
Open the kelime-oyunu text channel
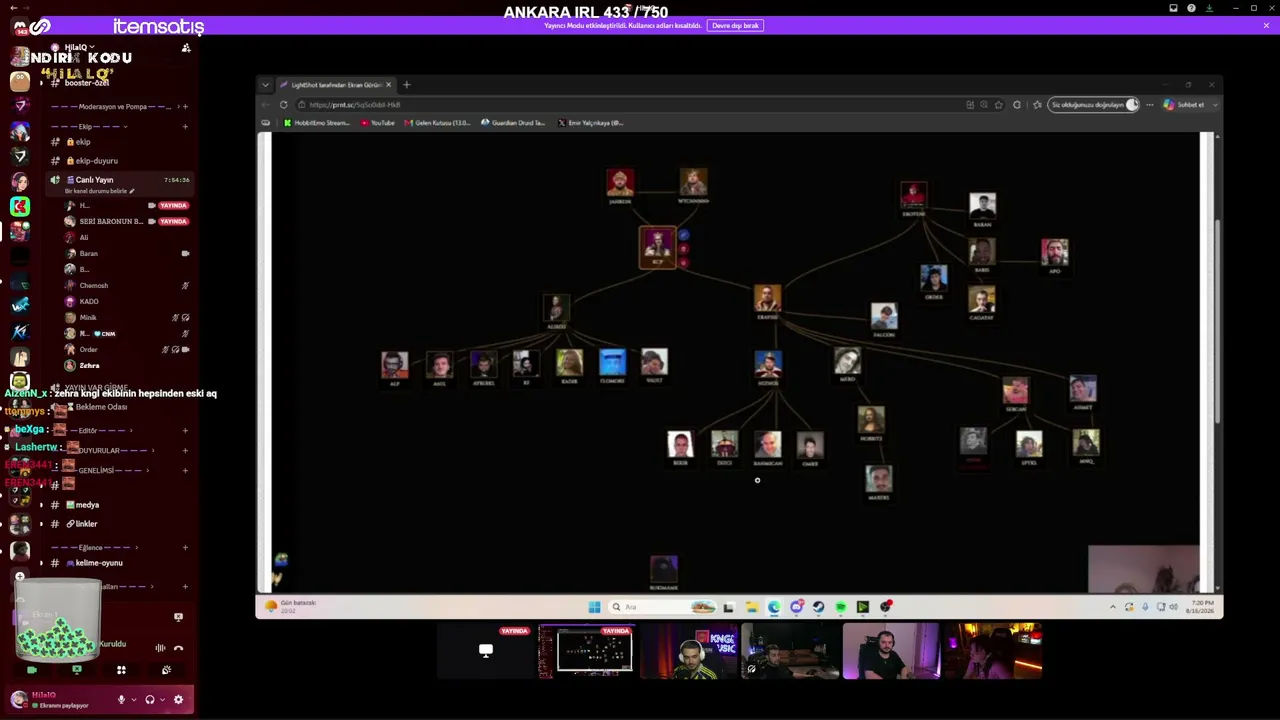pos(99,563)
